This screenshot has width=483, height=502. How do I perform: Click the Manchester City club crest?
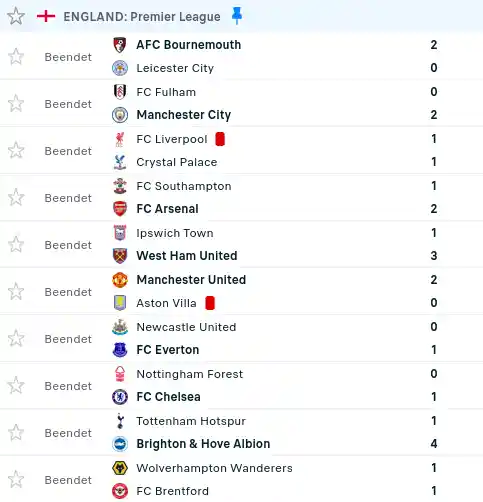tap(120, 115)
